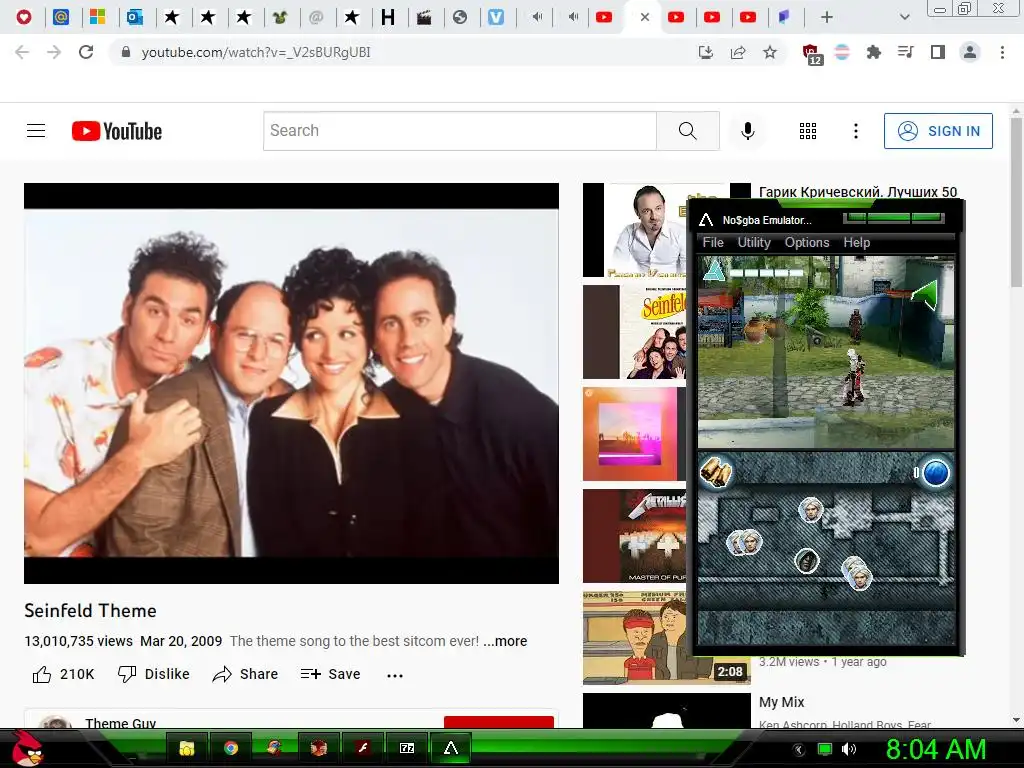Image resolution: width=1024 pixels, height=768 pixels.
Task: Open the Chrome three-dot menu
Action: (x=1002, y=52)
